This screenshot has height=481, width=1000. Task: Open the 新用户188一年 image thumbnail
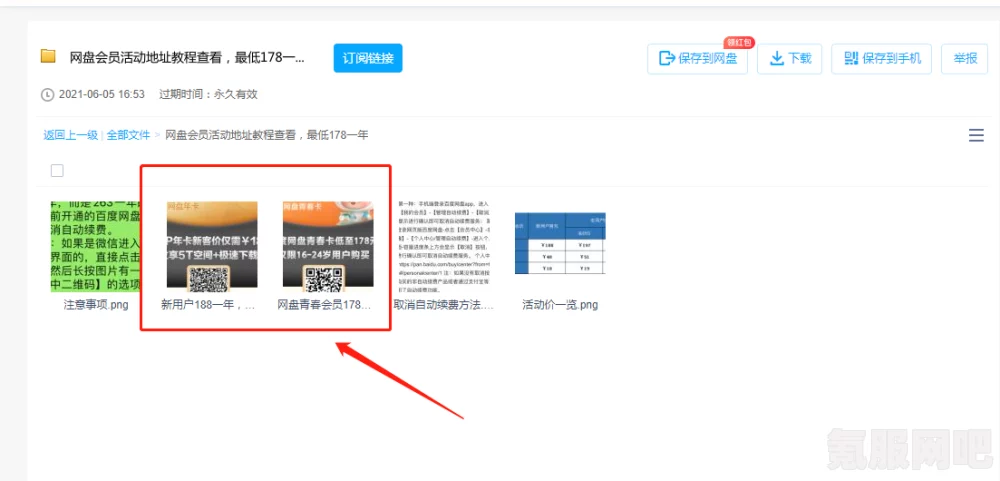coord(212,245)
